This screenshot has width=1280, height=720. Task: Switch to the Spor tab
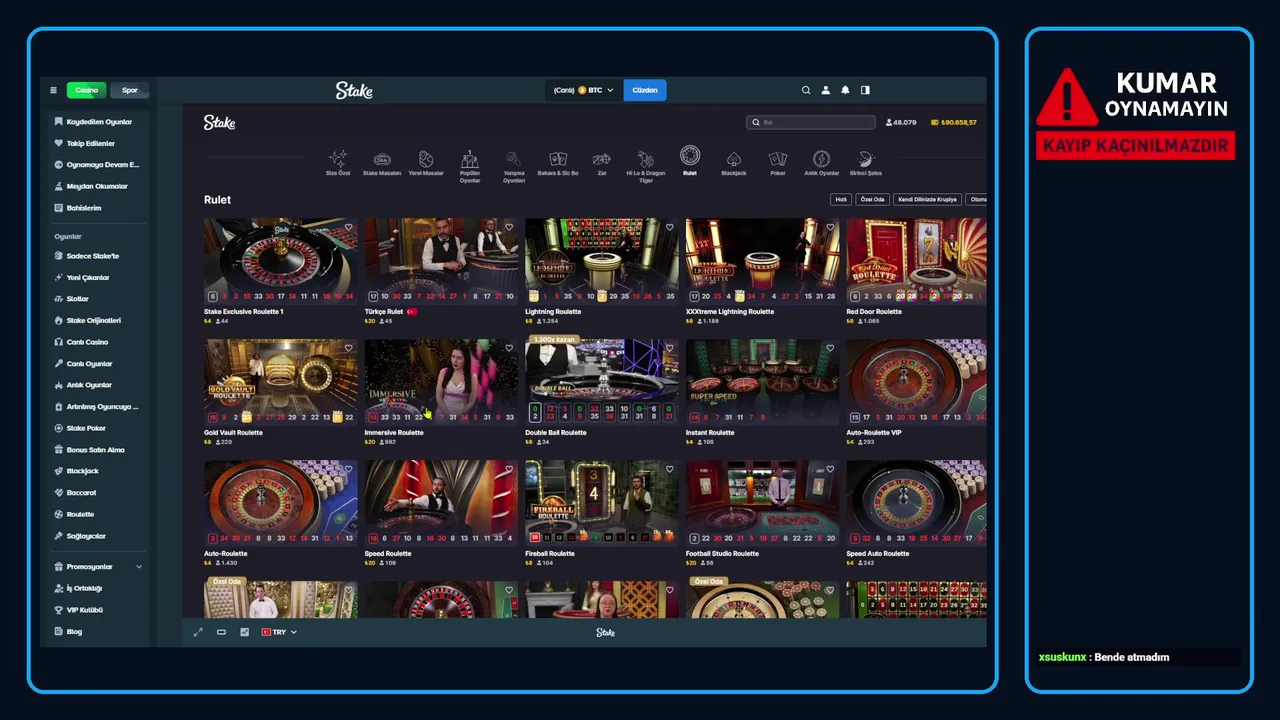tap(130, 90)
